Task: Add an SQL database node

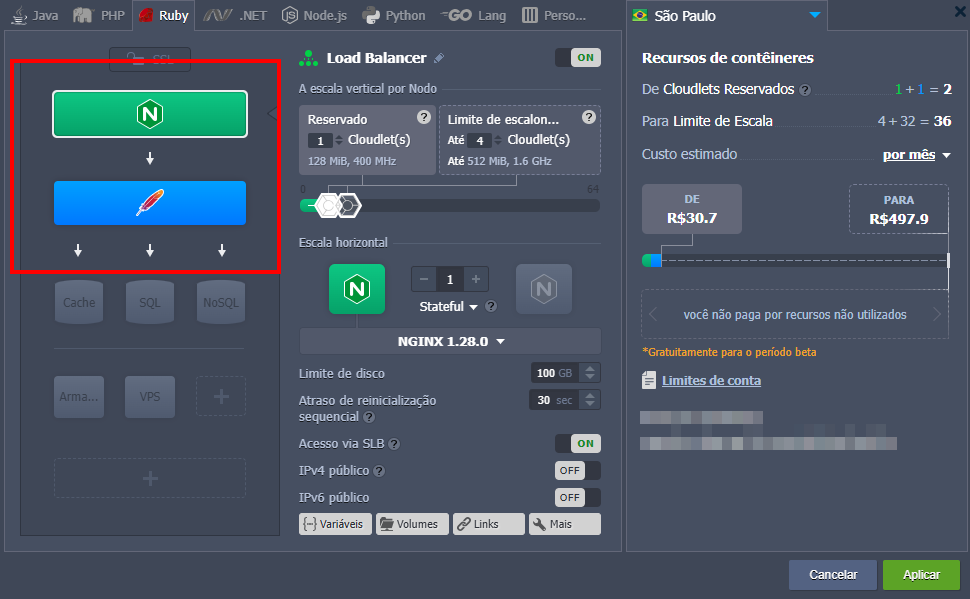Action: click(150, 303)
